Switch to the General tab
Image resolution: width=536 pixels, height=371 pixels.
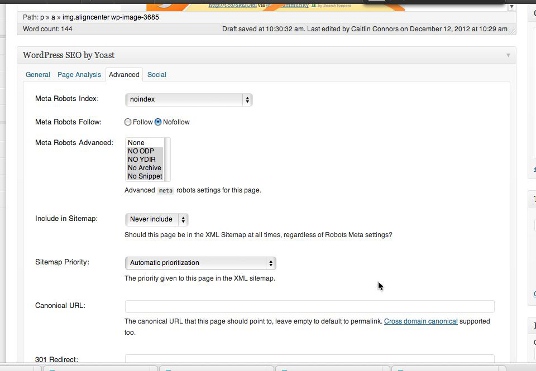(38, 75)
